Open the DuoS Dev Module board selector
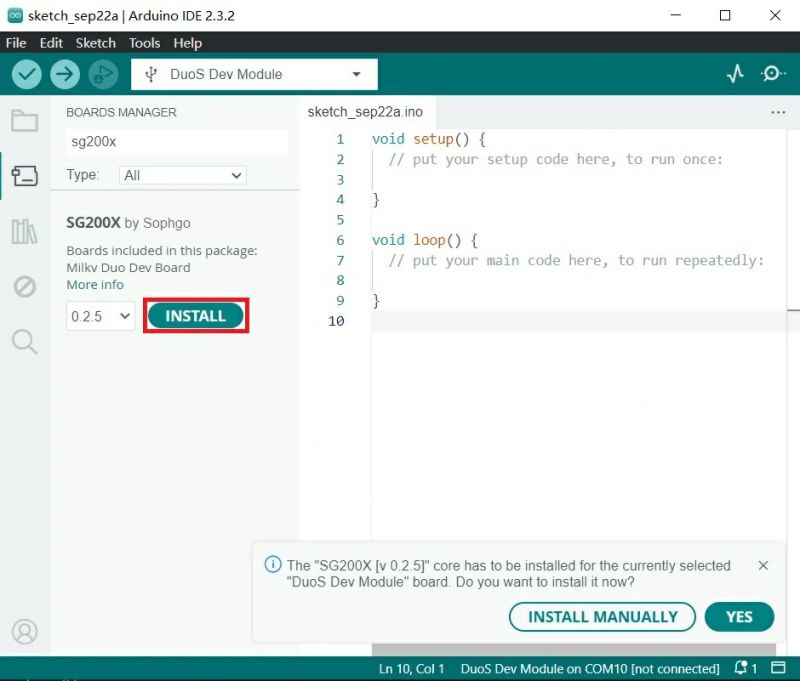 coord(253,74)
